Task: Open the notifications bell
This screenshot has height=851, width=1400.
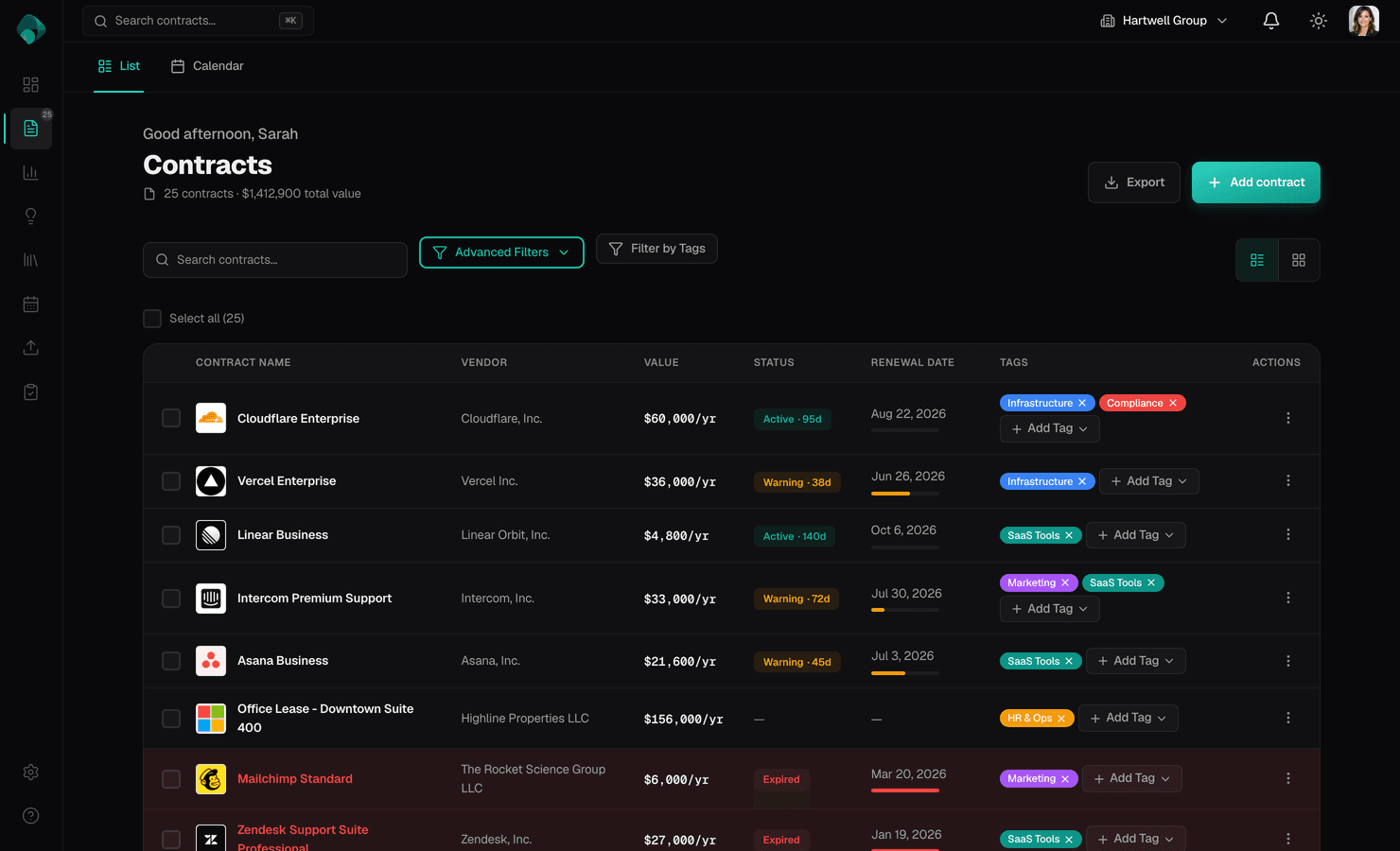Action: tap(1271, 21)
